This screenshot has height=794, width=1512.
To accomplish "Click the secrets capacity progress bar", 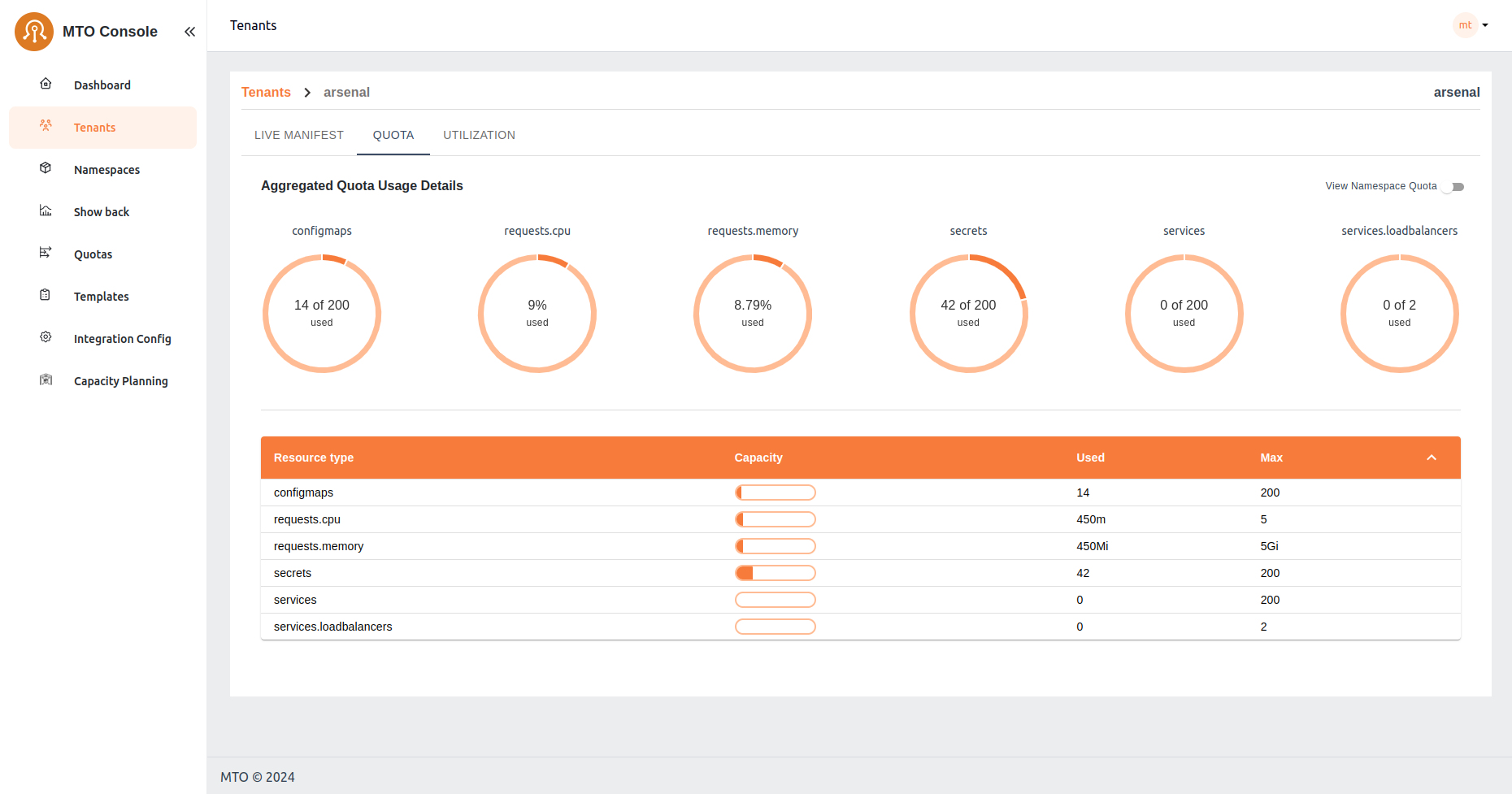I will point(775,573).
